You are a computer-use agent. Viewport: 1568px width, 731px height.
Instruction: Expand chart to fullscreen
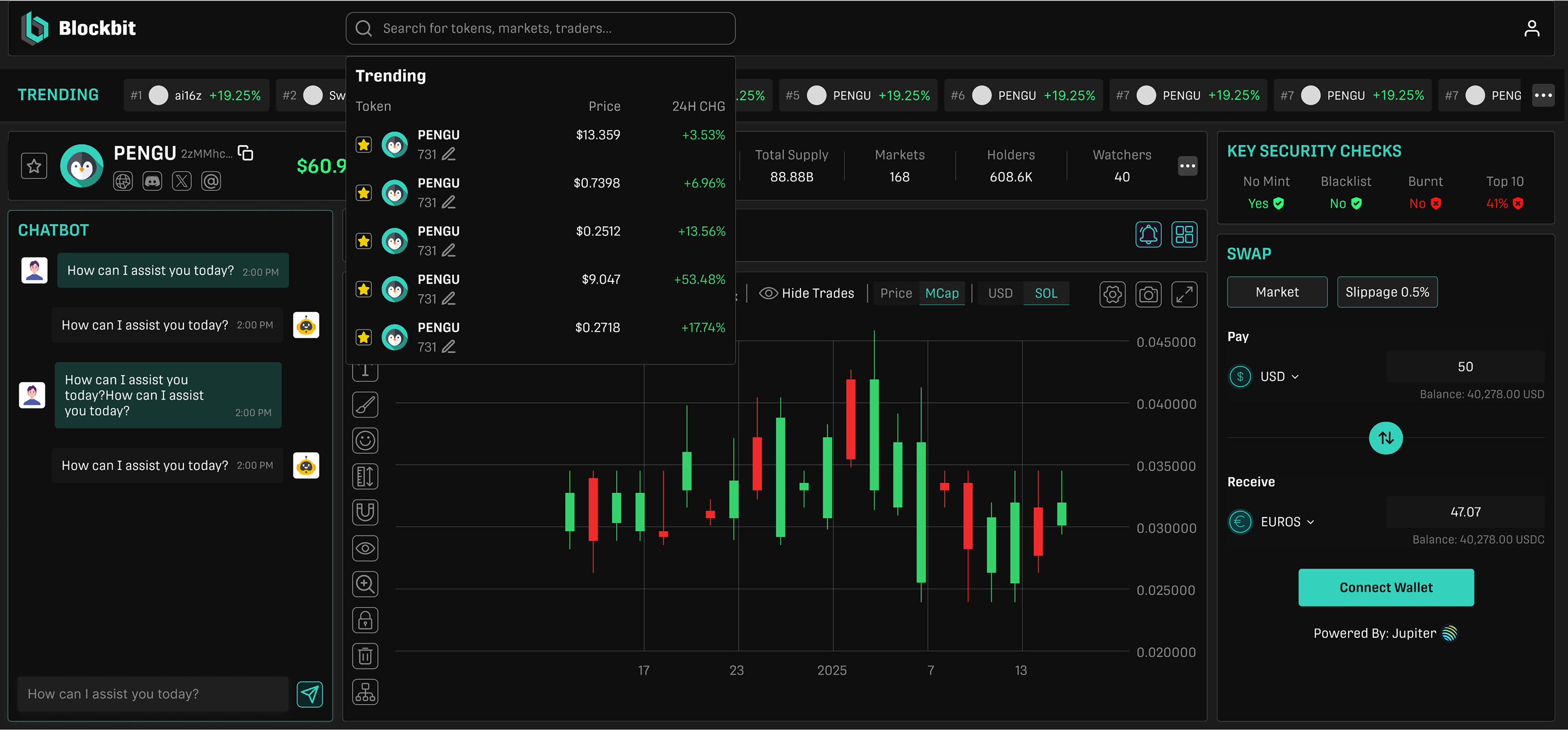click(x=1184, y=295)
